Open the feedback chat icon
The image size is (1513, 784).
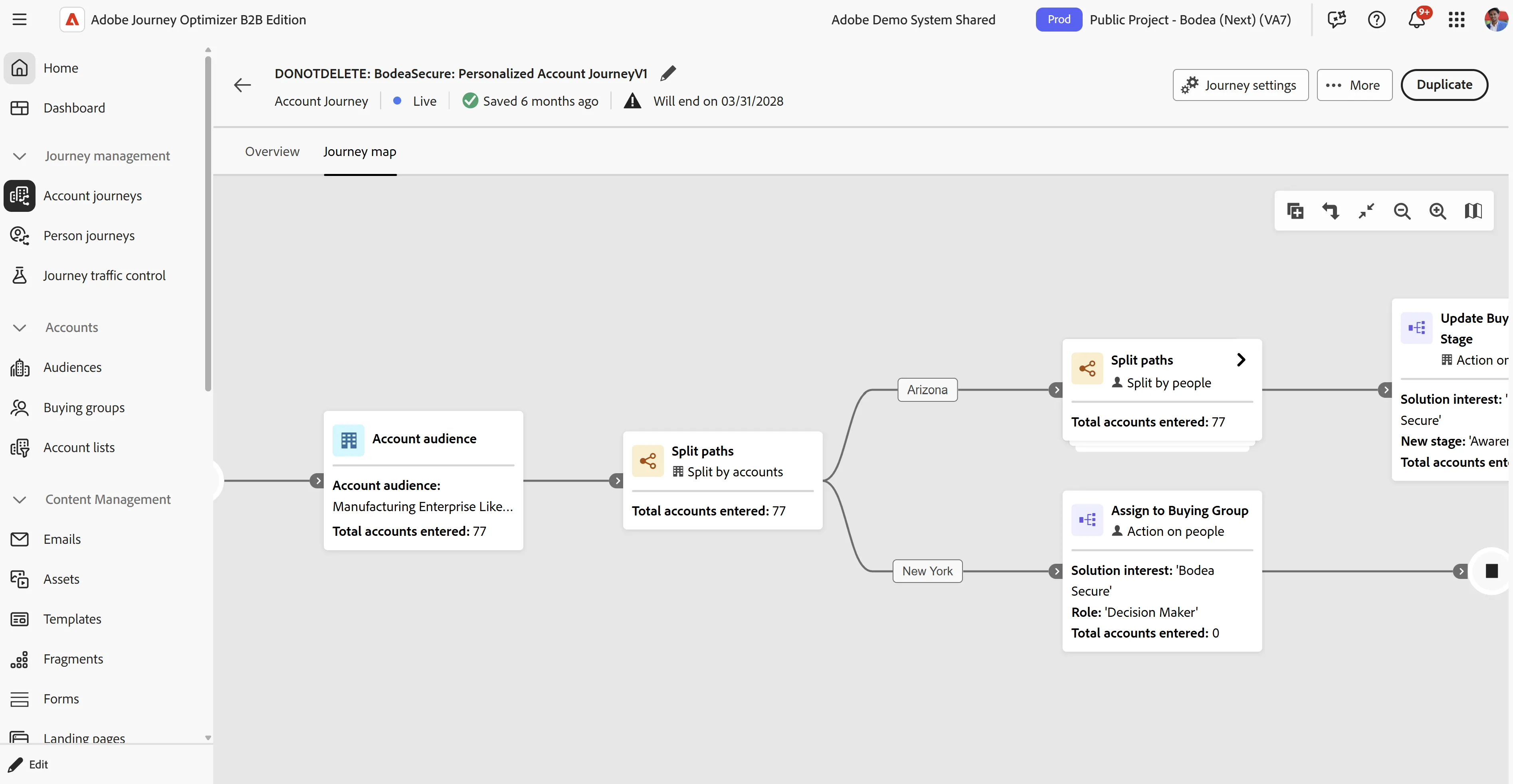(1337, 20)
